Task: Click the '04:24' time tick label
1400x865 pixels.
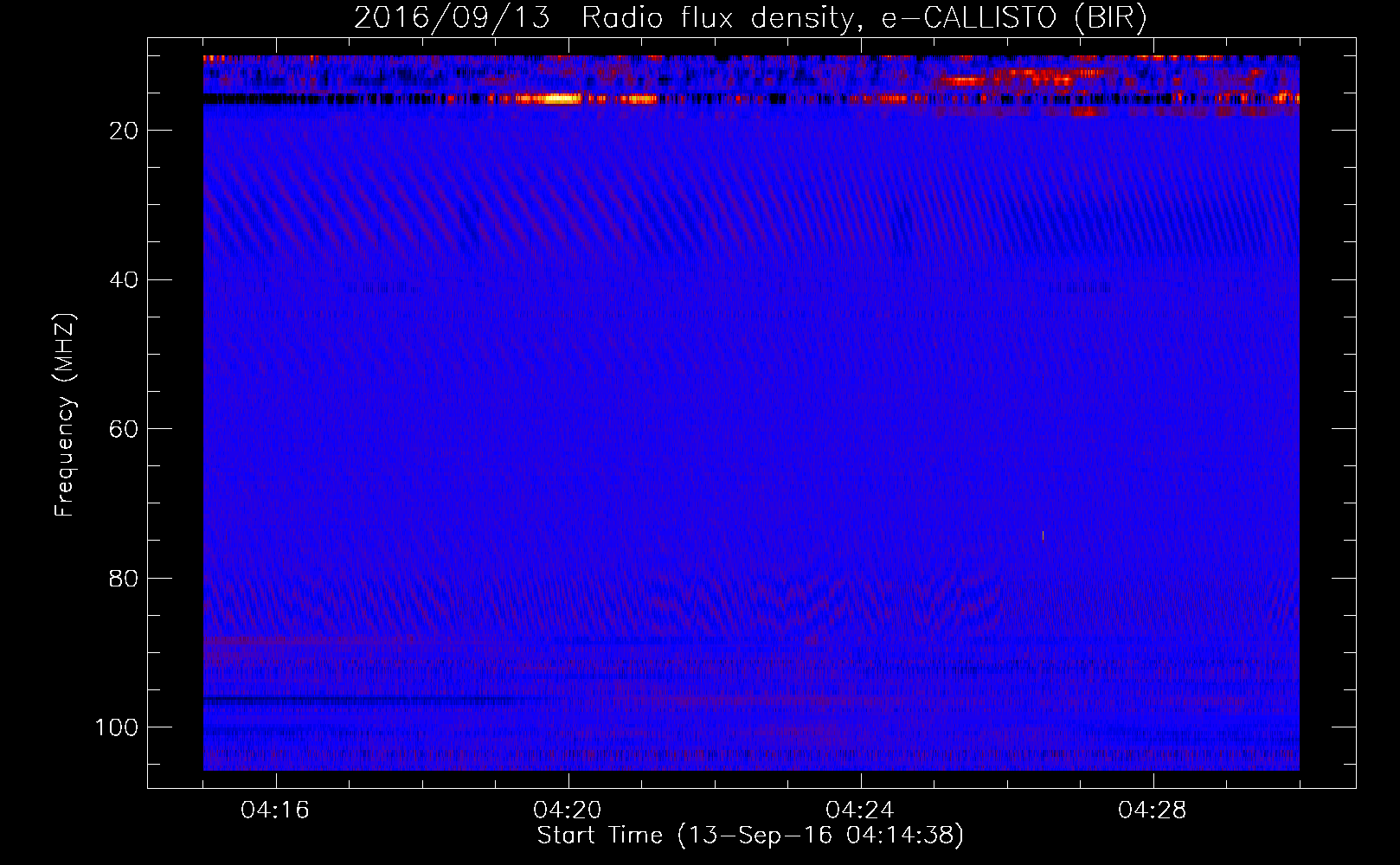Action: coord(860,811)
